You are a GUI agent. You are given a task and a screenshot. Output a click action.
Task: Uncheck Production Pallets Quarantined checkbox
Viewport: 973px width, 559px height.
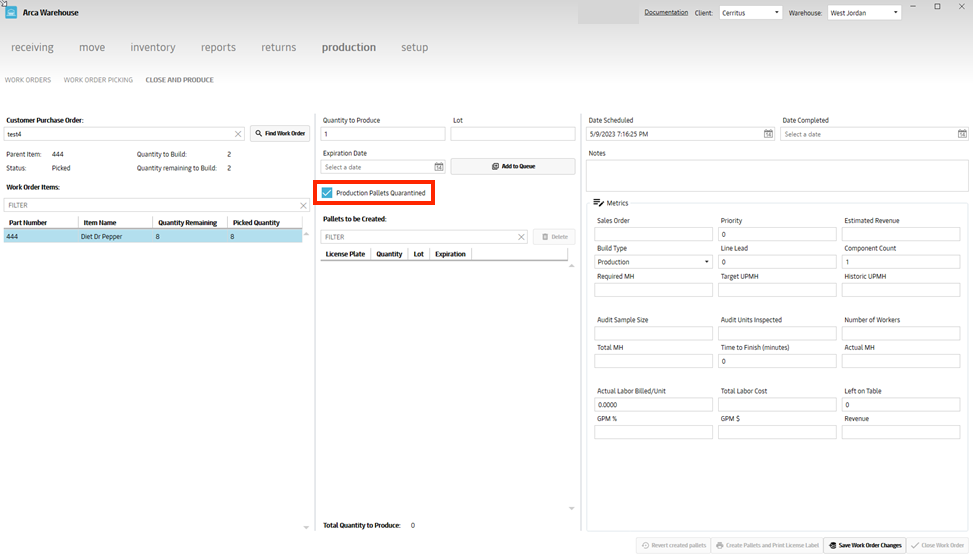click(x=327, y=193)
